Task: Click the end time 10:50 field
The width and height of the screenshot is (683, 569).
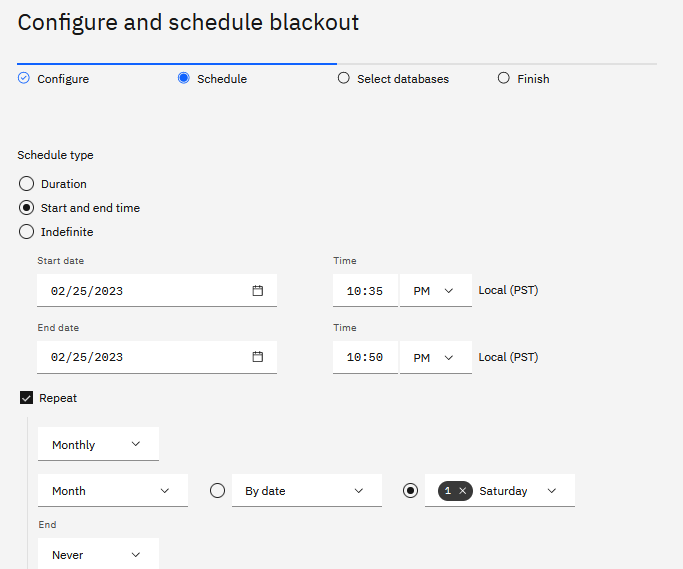Action: click(x=365, y=357)
